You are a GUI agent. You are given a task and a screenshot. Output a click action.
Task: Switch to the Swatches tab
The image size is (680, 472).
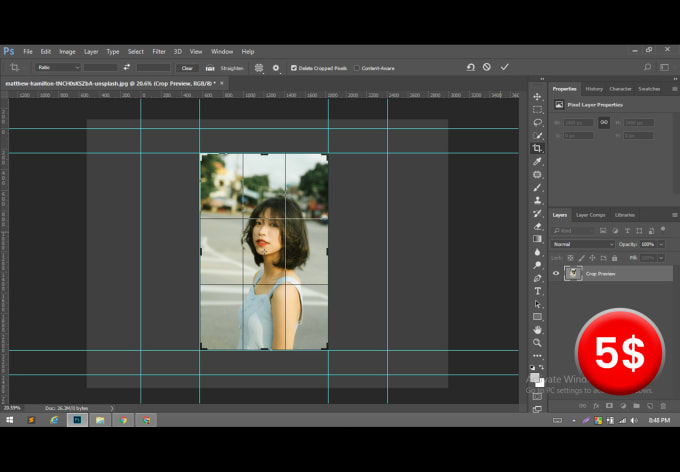(649, 89)
